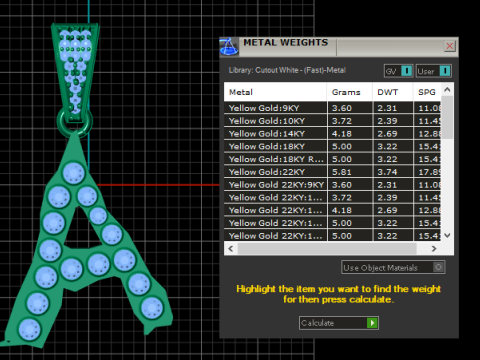Click the green arrow on Calculate

(x=372, y=323)
